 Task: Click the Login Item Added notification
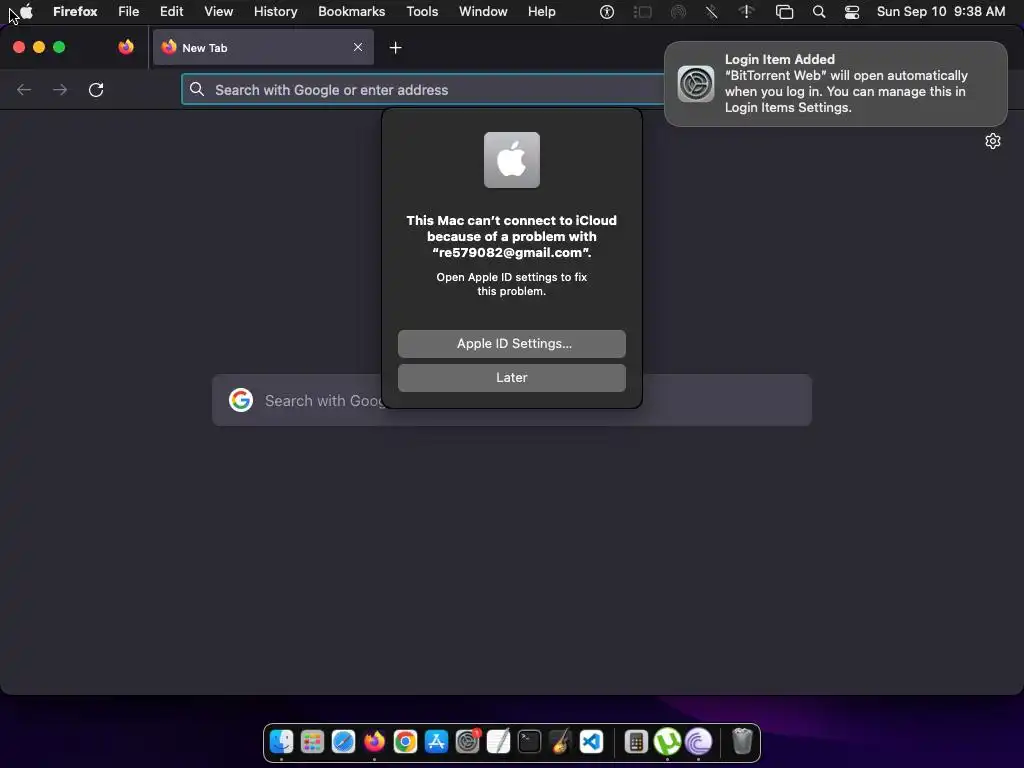(x=835, y=84)
